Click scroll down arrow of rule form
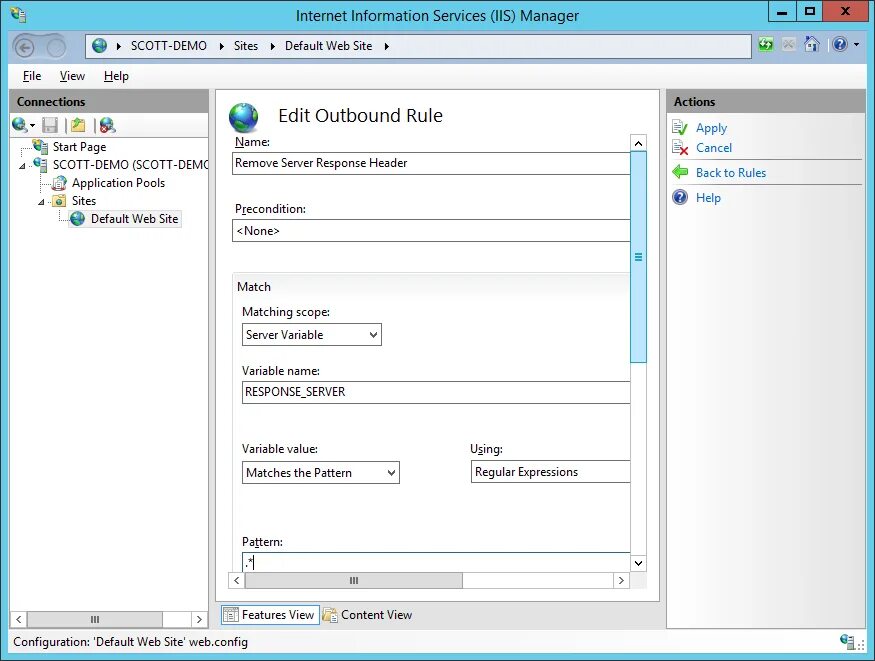The image size is (875, 661). pyautogui.click(x=638, y=563)
